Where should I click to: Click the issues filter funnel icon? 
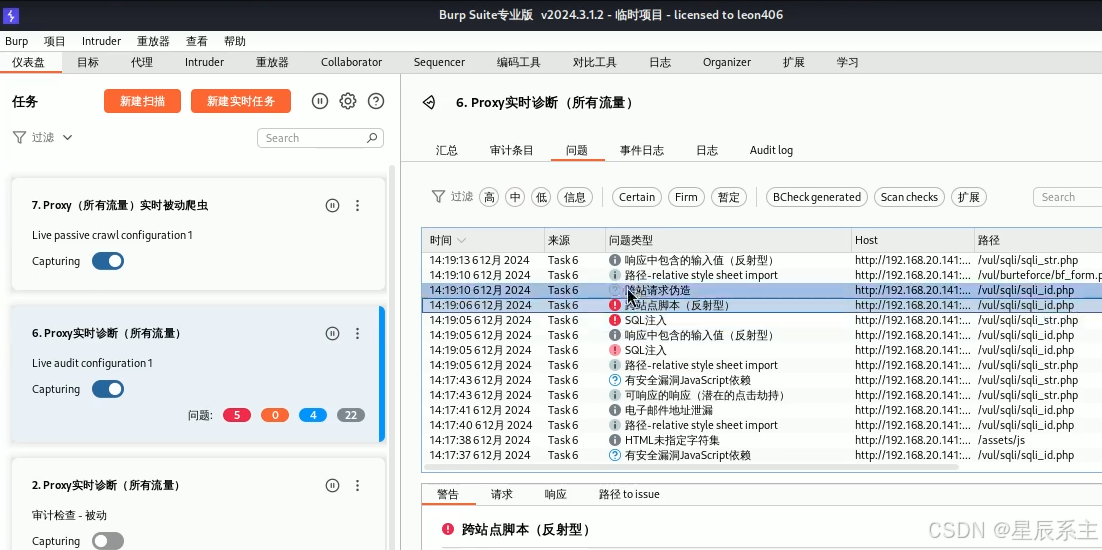(438, 197)
